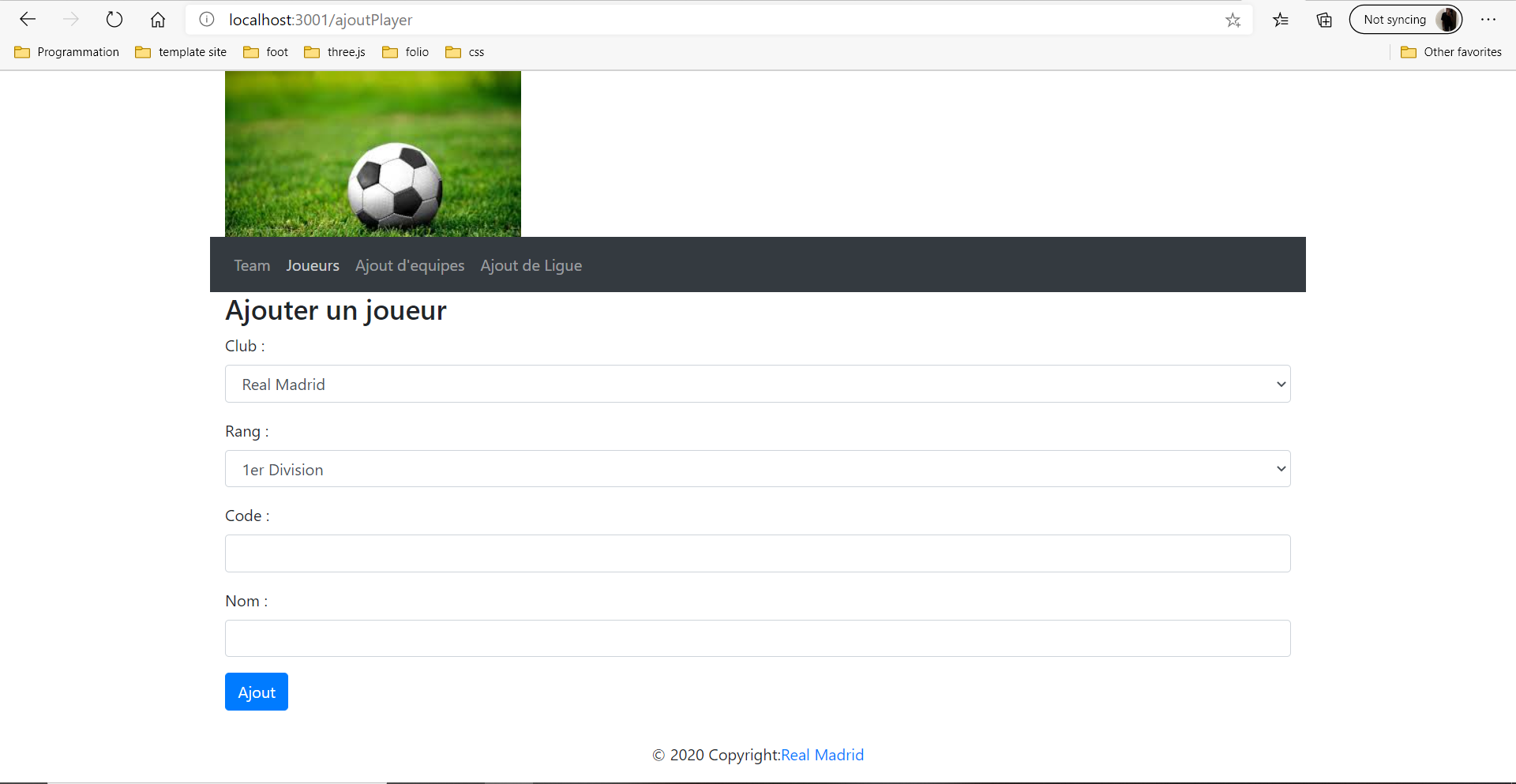Viewport: 1516px width, 784px height.
Task: Click the soccer ball header image
Action: (x=373, y=154)
